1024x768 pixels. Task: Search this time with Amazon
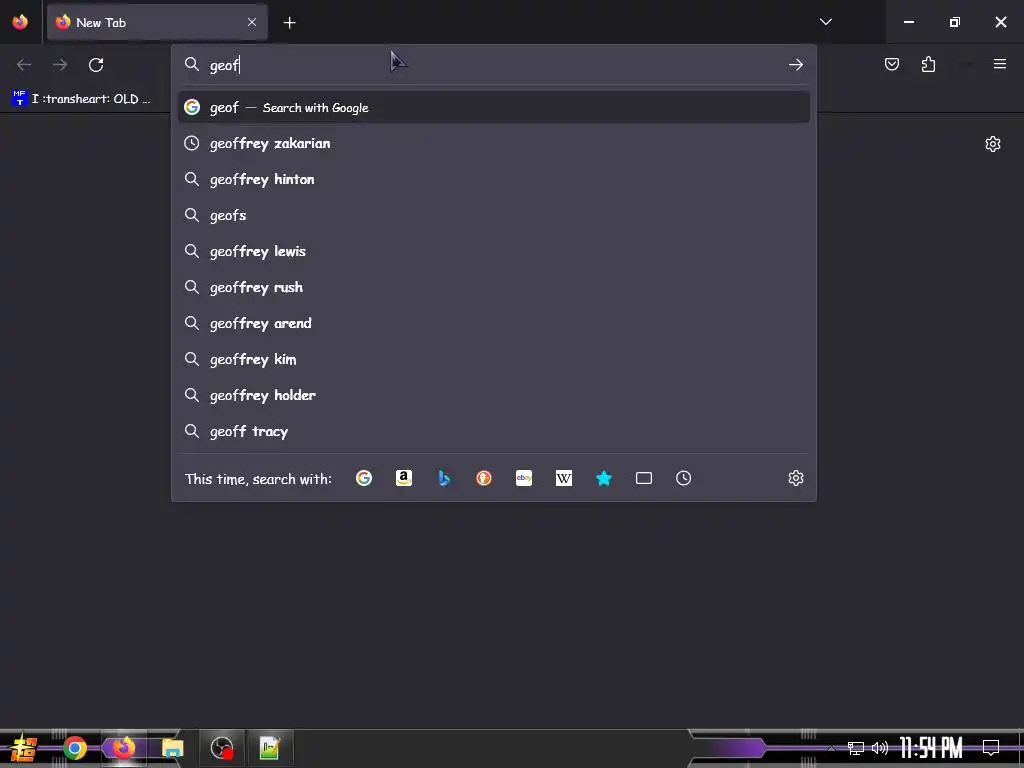[x=404, y=478]
